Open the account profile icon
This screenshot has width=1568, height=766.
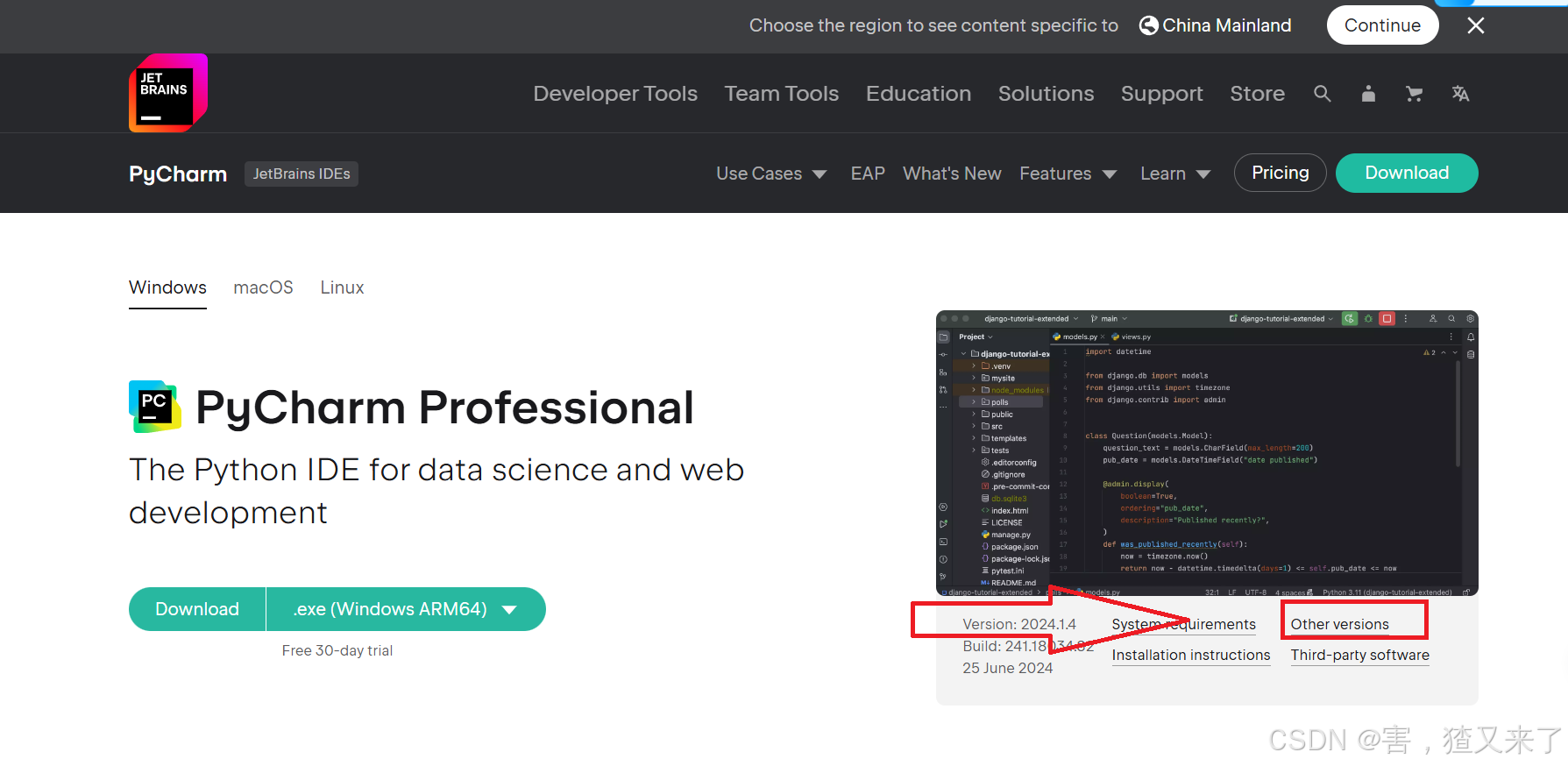pyautogui.click(x=1368, y=94)
